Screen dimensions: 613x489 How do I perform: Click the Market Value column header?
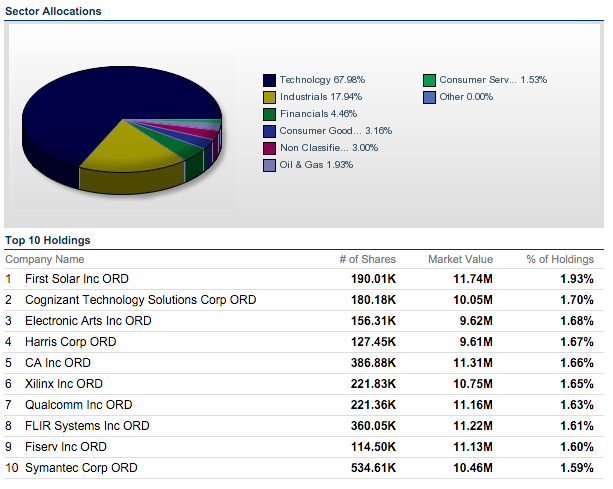[461, 259]
